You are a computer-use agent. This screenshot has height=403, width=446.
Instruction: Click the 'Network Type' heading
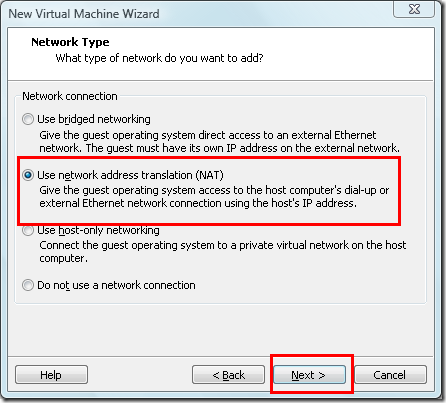pos(70,42)
